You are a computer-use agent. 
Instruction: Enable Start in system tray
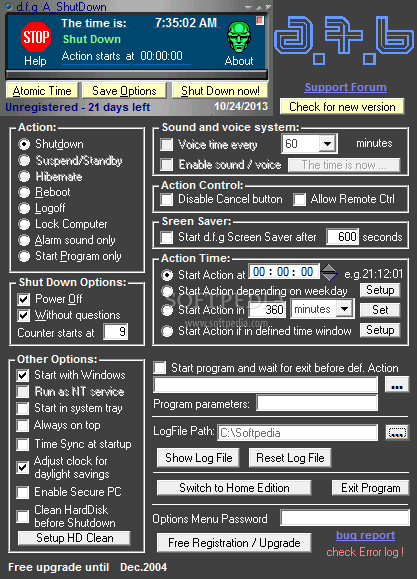coord(23,408)
